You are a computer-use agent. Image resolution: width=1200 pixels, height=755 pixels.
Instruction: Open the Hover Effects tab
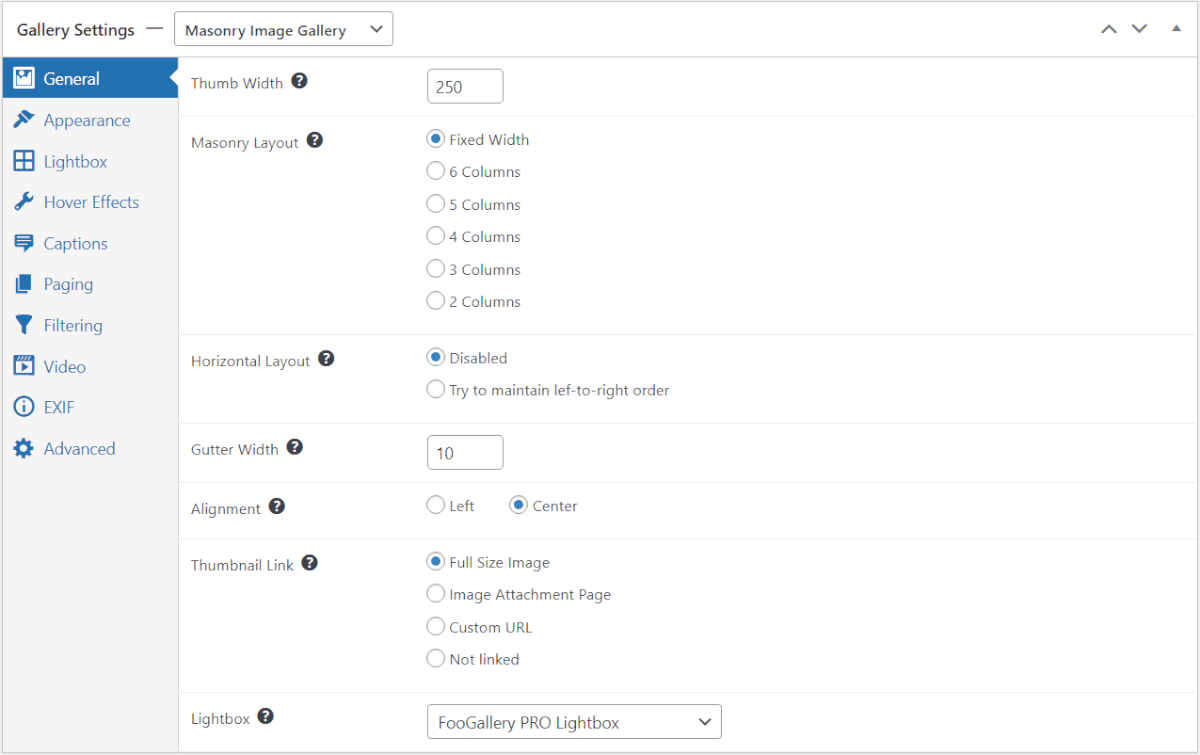[90, 202]
